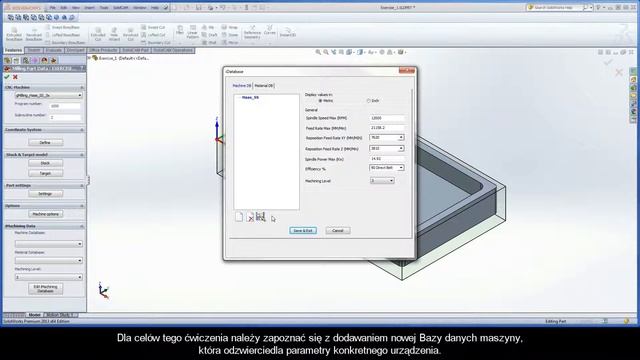Click the Instant3D tool
This screenshot has width=640, height=360.
(287, 32)
